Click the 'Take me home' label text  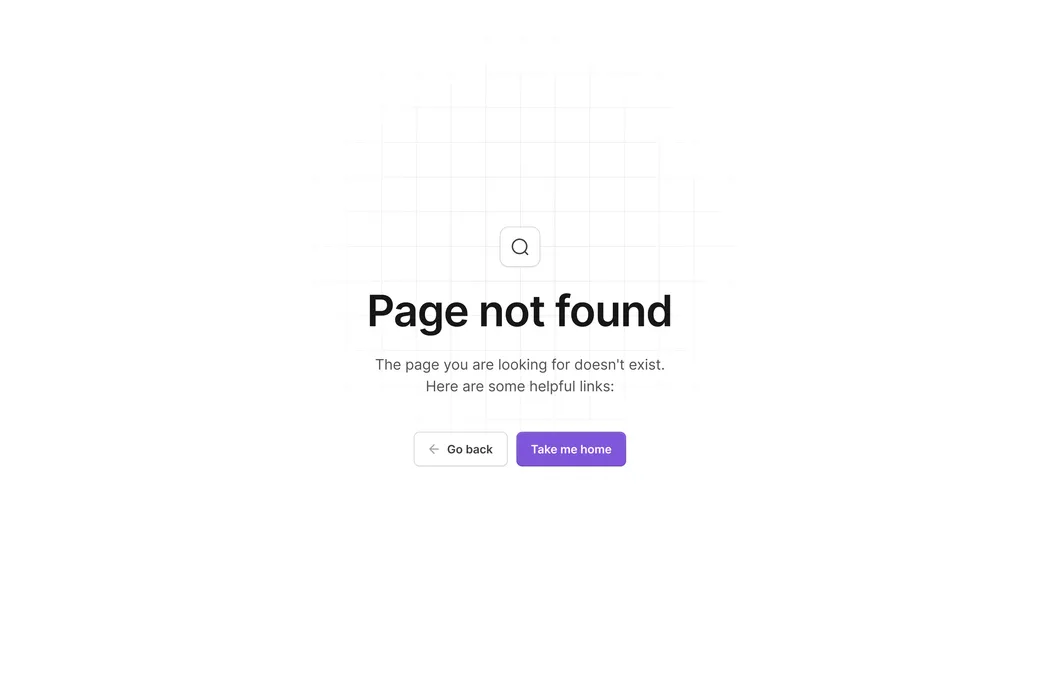coord(571,450)
